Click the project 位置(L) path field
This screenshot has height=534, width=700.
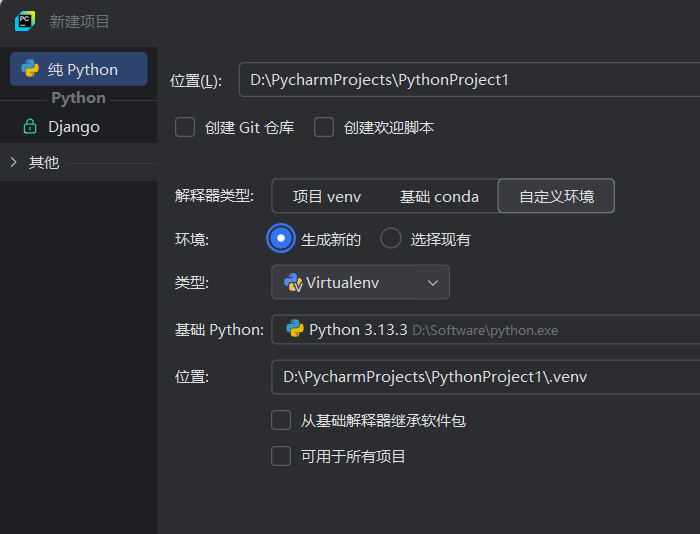pyautogui.click(x=470, y=80)
